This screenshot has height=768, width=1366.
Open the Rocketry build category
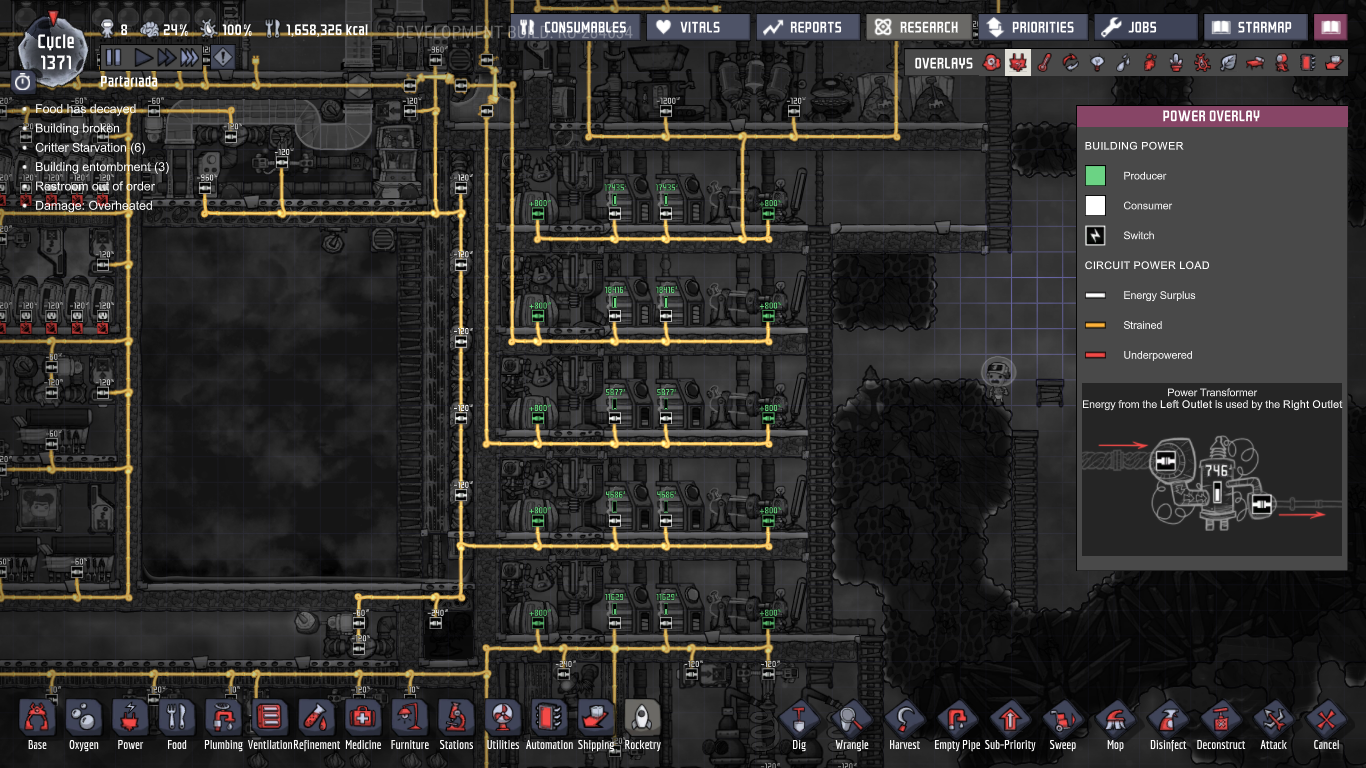click(x=642, y=724)
